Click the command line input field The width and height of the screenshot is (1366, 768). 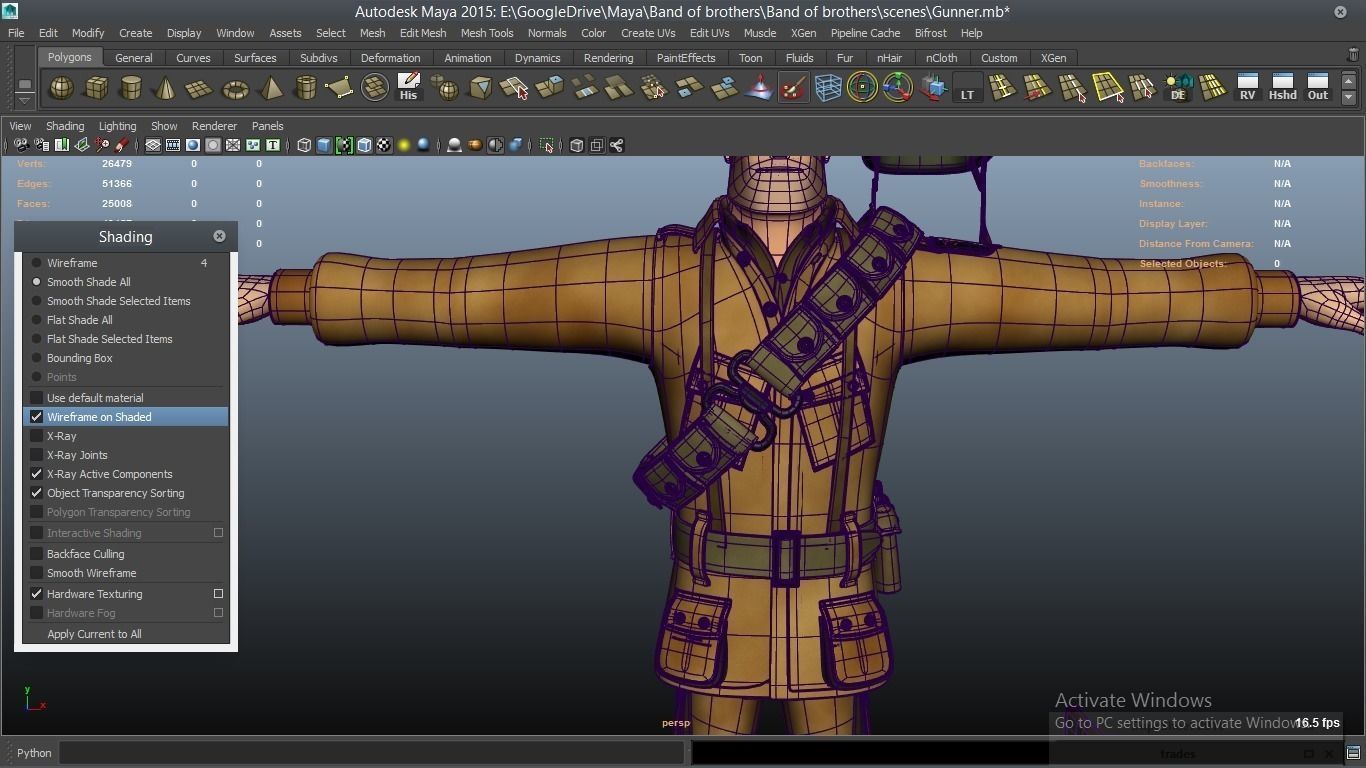(372, 753)
